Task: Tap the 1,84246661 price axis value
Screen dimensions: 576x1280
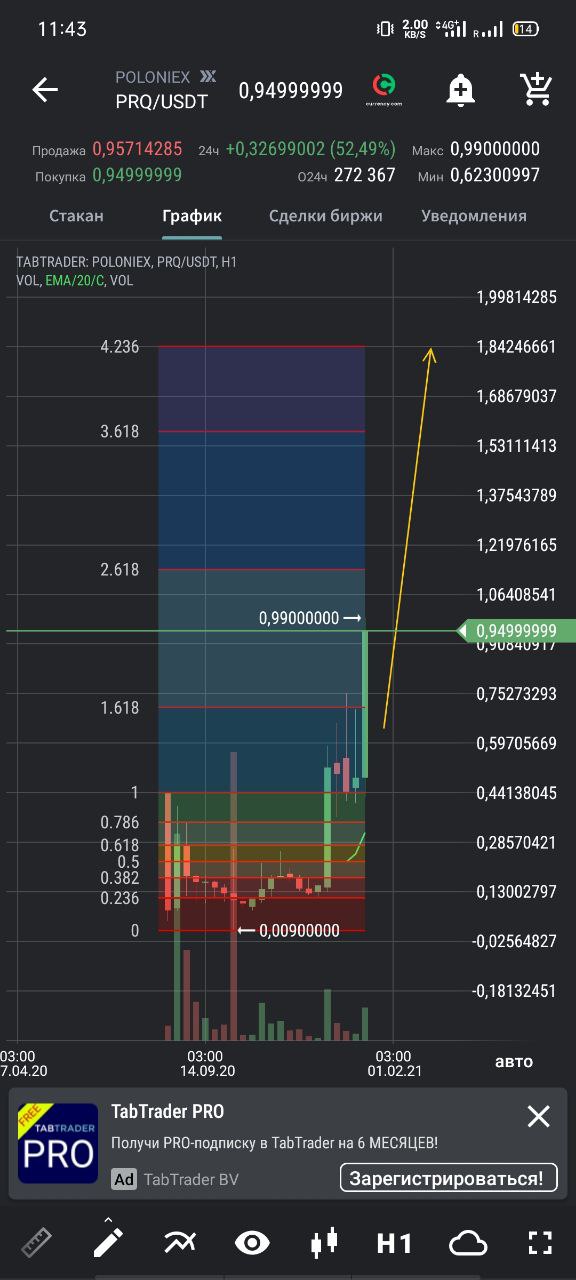Action: (517, 347)
